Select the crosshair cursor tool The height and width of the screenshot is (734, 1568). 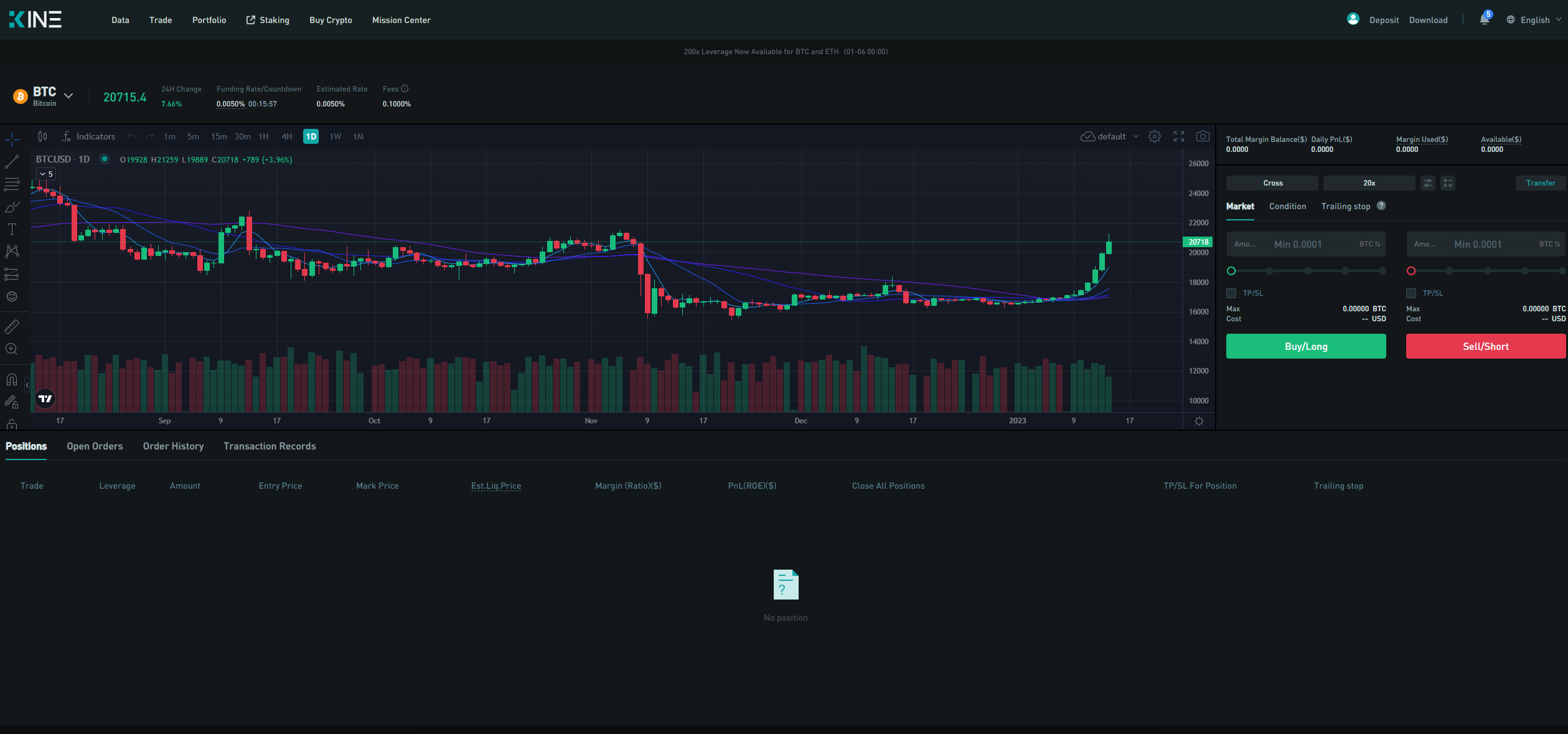[12, 139]
